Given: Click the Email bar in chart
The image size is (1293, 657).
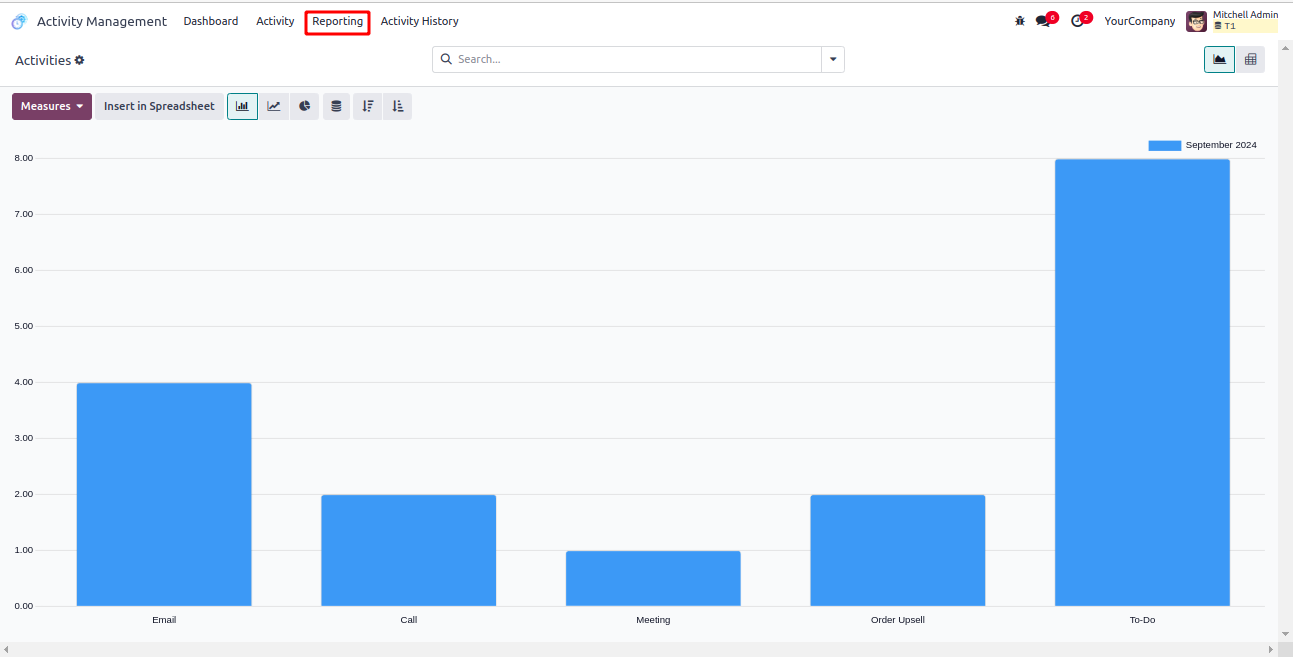Looking at the screenshot, I should (x=164, y=494).
